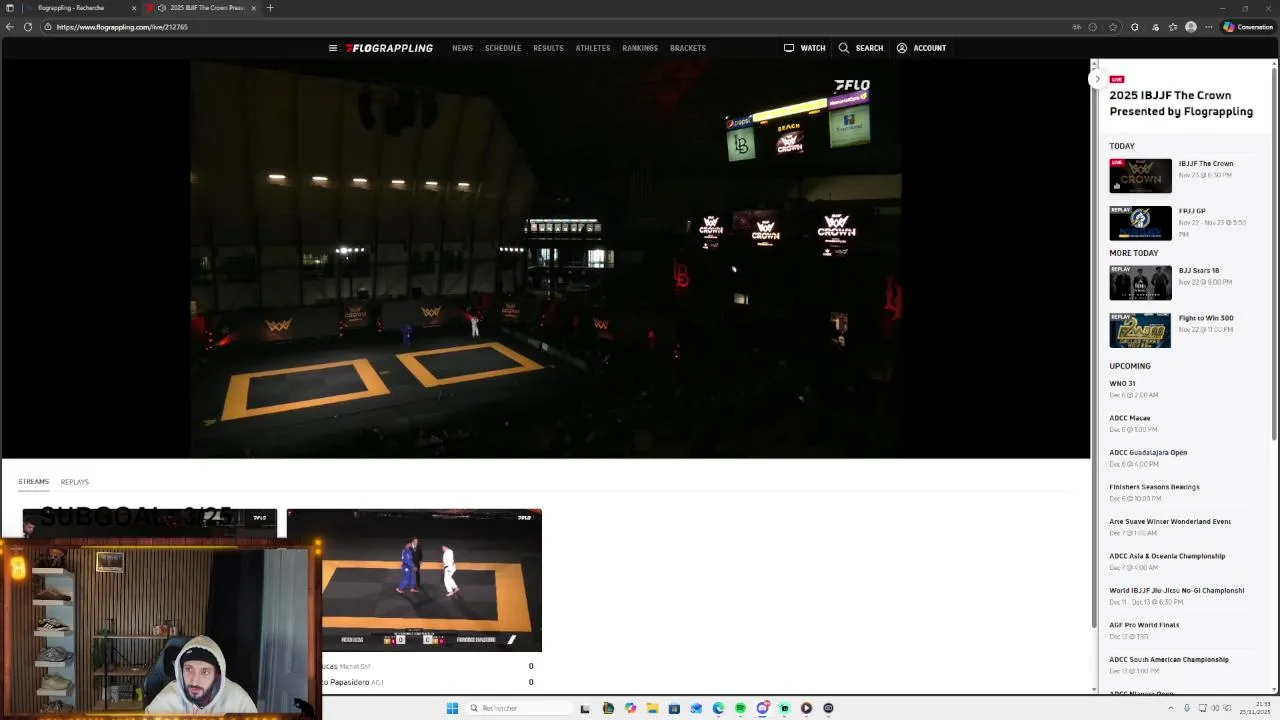
Task: Collapse the event sidebar with the arrow
Action: (1097, 79)
